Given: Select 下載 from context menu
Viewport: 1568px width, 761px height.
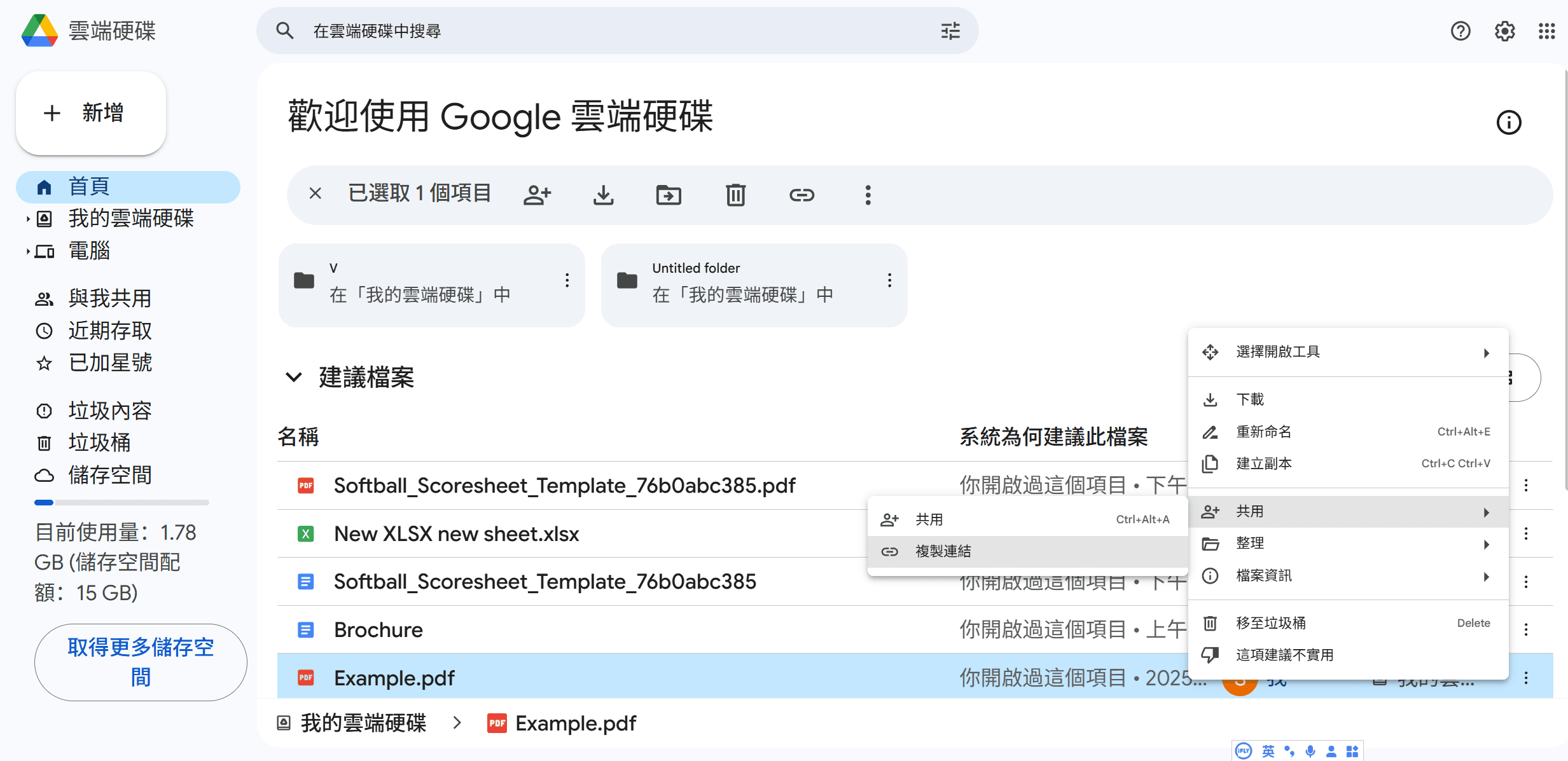Looking at the screenshot, I should tap(1348, 399).
